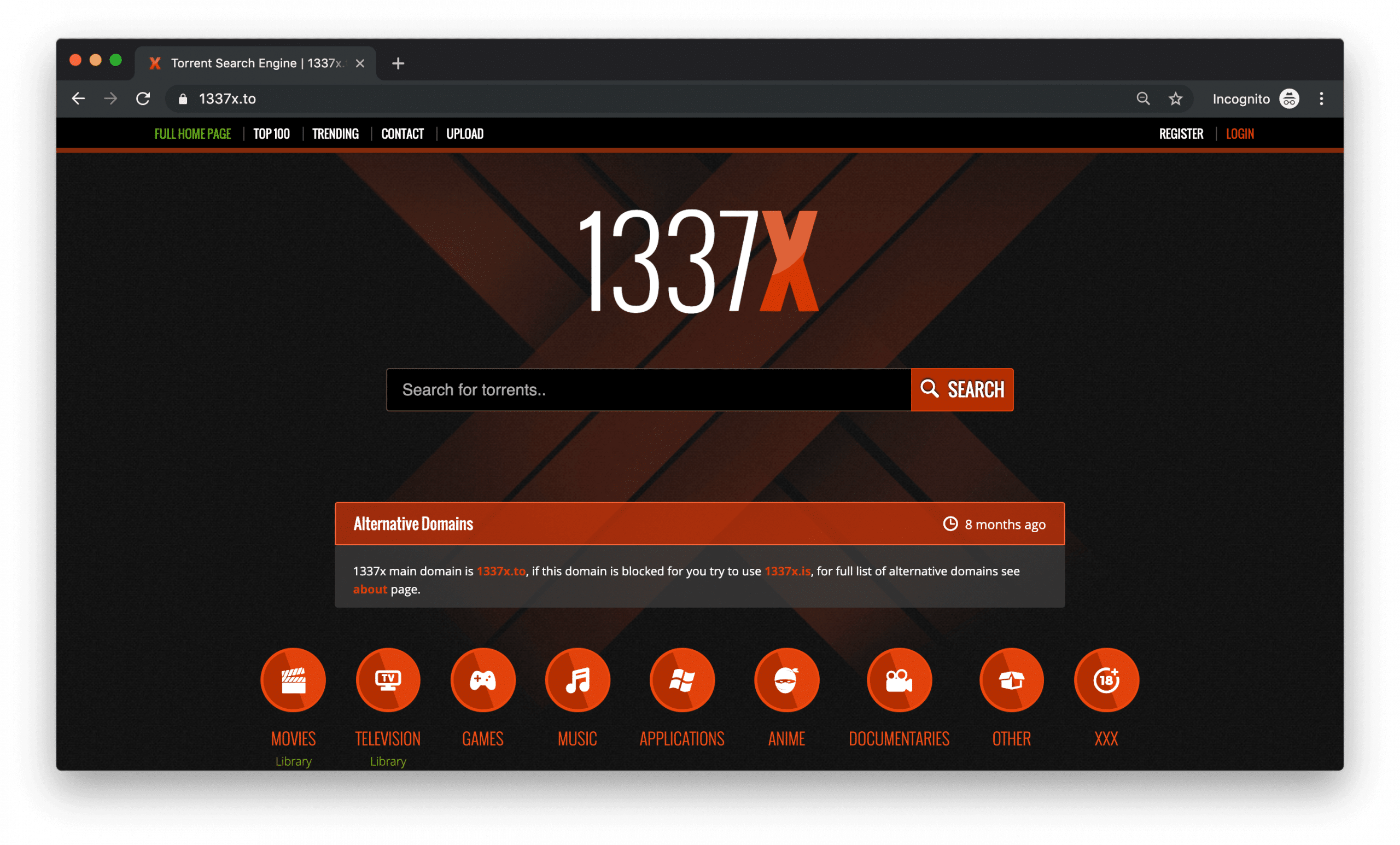Open the Television category icon

(x=388, y=680)
